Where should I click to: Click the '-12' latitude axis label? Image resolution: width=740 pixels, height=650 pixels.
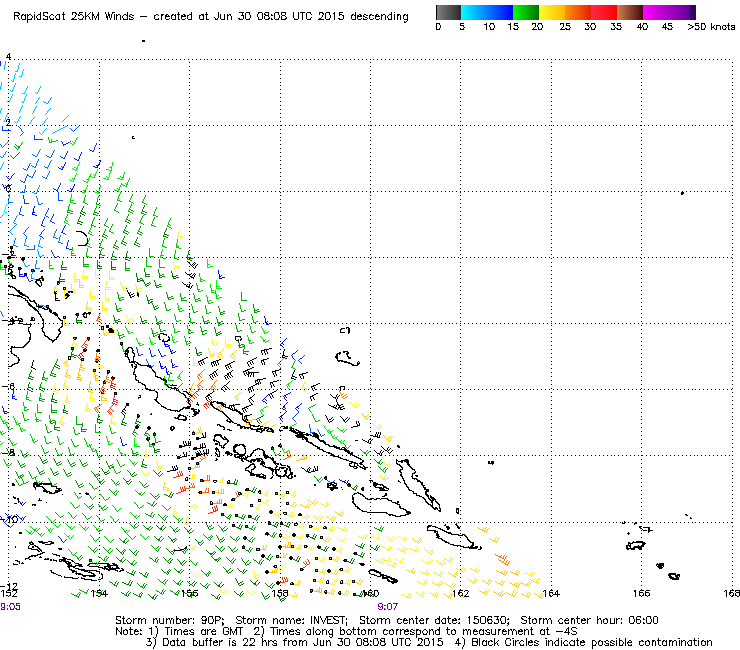(x=9, y=586)
